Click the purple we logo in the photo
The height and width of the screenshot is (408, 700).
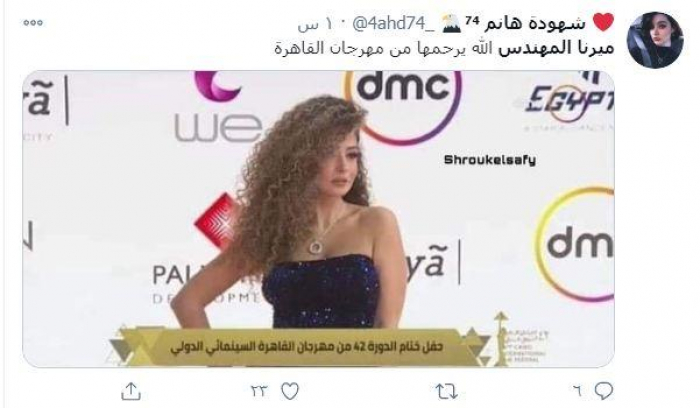[218, 107]
